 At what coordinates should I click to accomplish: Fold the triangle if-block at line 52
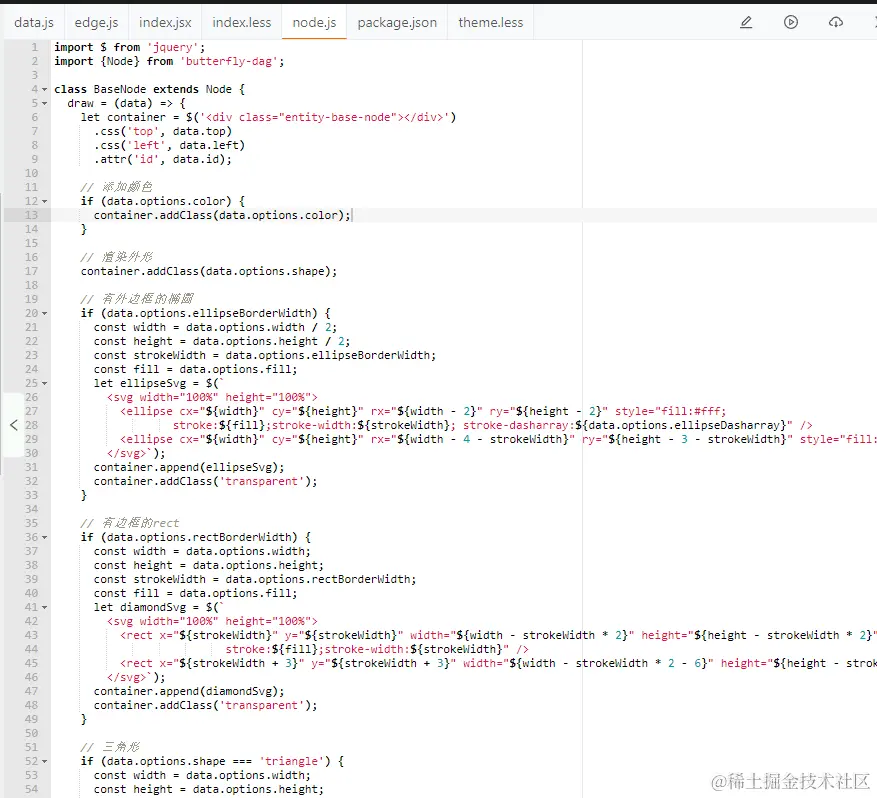click(x=45, y=762)
